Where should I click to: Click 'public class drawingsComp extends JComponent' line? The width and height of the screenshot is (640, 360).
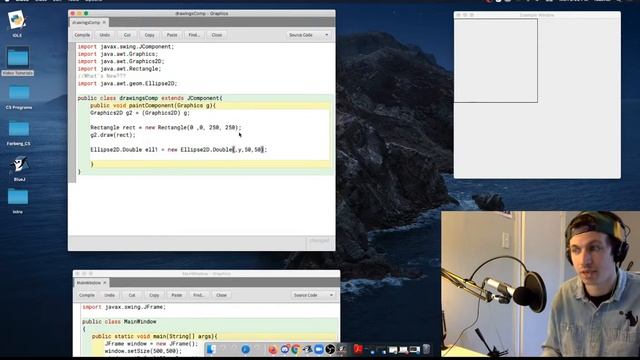[150, 98]
